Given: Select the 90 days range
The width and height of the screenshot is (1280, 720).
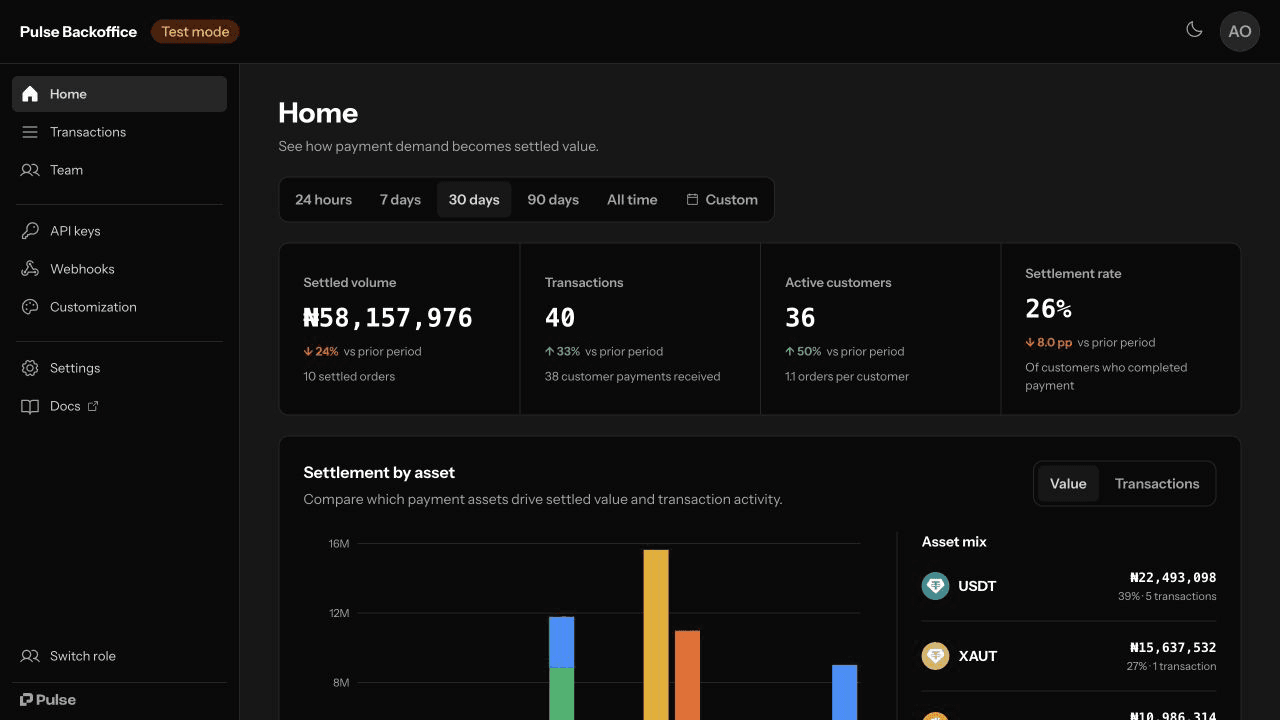Looking at the screenshot, I should (x=553, y=200).
